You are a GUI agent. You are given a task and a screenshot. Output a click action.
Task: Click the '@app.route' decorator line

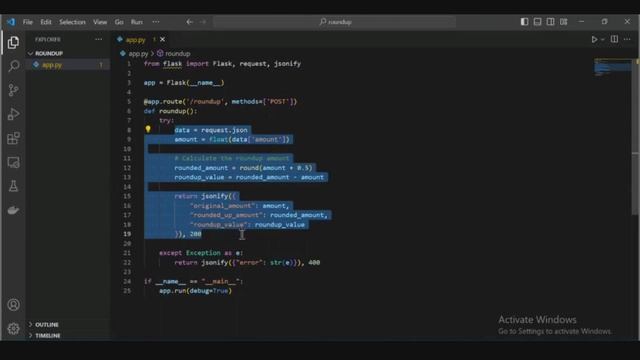(220, 102)
